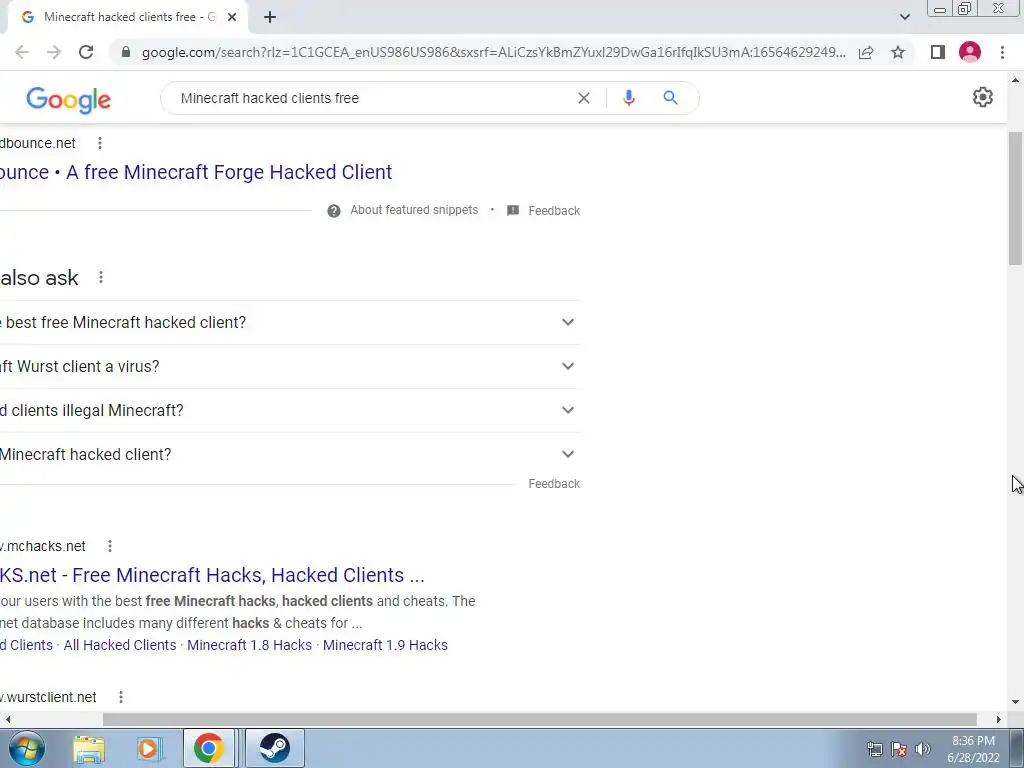The height and width of the screenshot is (768, 1024).
Task: Reload the current page
Action: [86, 52]
